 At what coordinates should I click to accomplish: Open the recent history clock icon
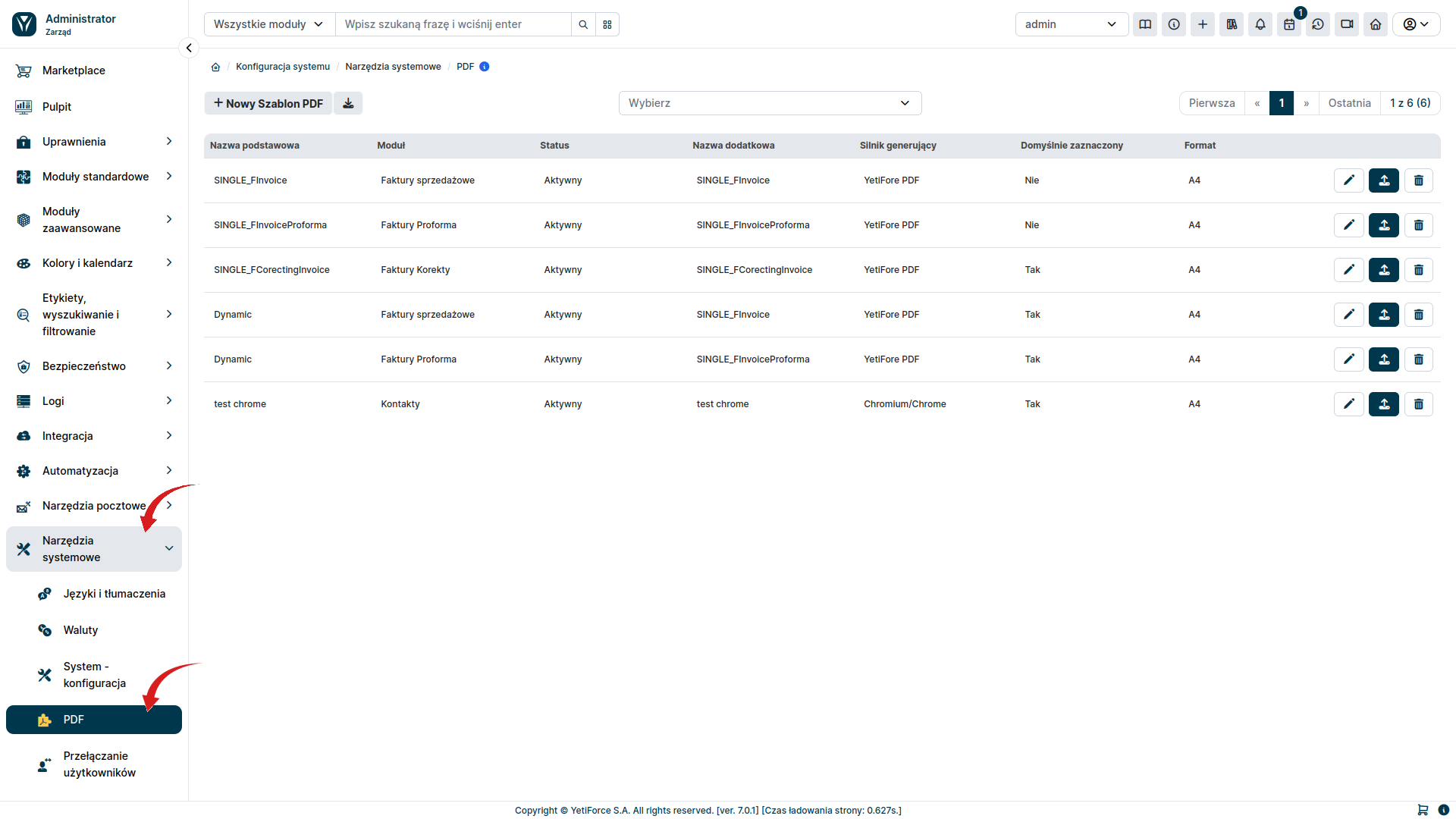[x=1318, y=24]
